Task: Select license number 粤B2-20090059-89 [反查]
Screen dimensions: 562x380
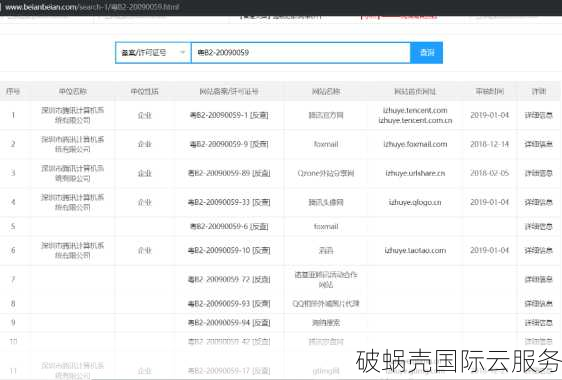Action: (229, 173)
